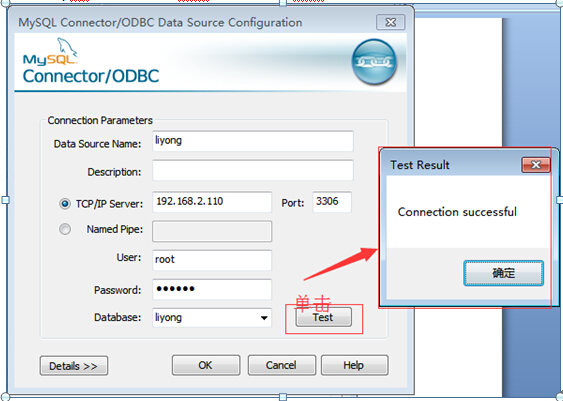The width and height of the screenshot is (563, 401).
Task: Click the MySQL dolphin logo
Action: 50,52
